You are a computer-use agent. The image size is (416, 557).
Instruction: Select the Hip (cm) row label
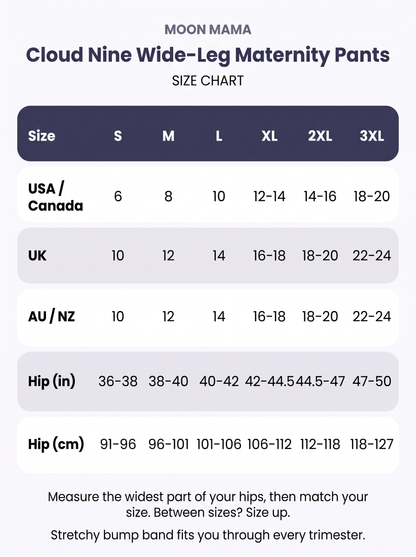tap(56, 444)
